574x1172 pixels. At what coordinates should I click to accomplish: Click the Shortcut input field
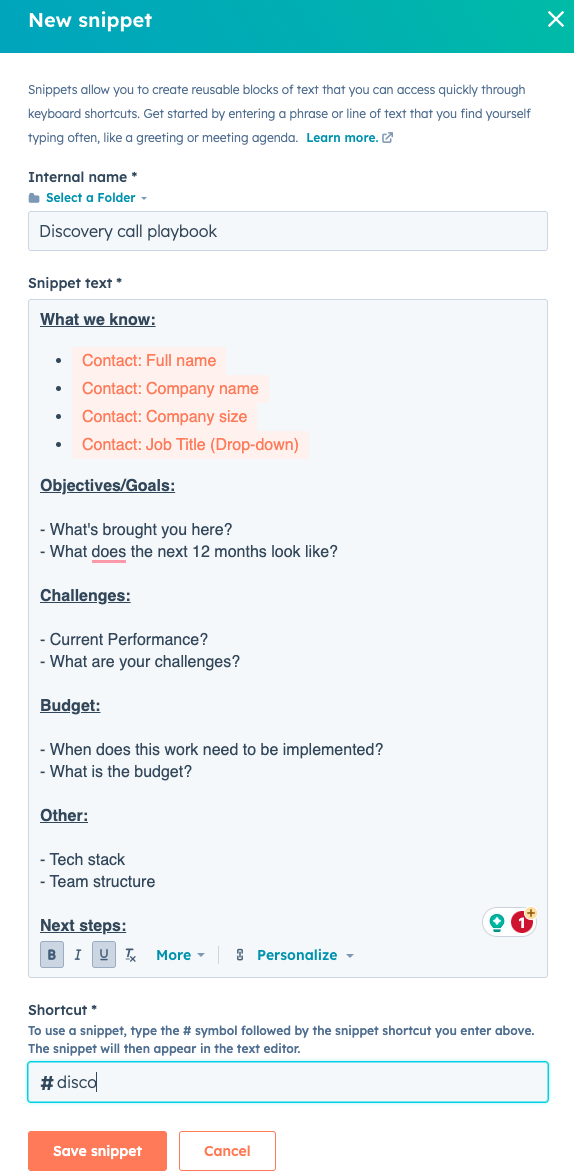coord(288,1082)
